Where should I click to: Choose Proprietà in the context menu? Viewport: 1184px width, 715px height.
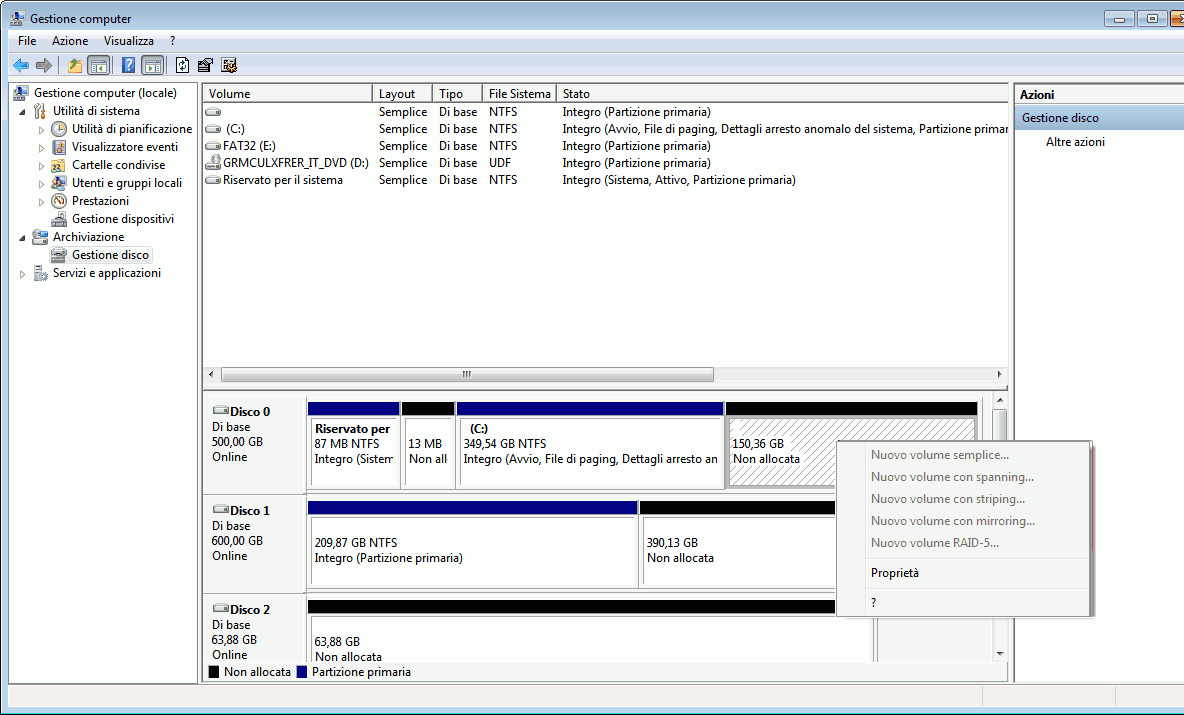click(x=964, y=573)
